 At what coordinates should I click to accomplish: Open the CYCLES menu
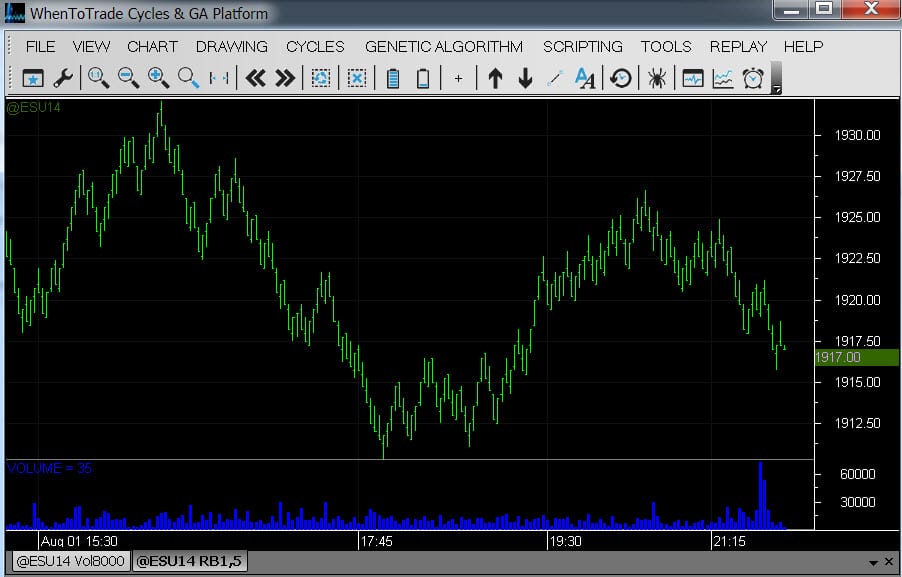point(315,46)
